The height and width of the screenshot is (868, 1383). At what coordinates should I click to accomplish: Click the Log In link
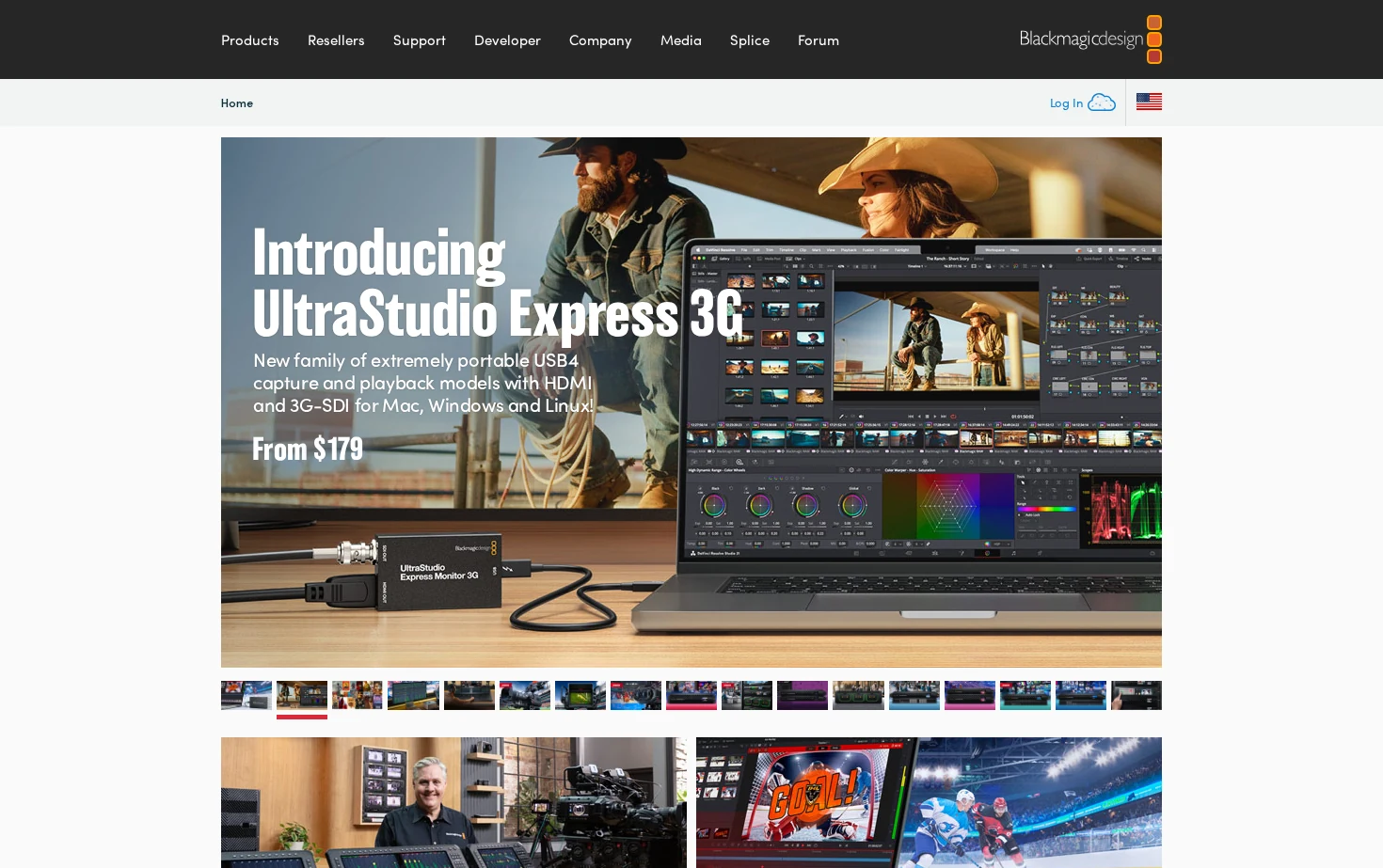point(1066,103)
